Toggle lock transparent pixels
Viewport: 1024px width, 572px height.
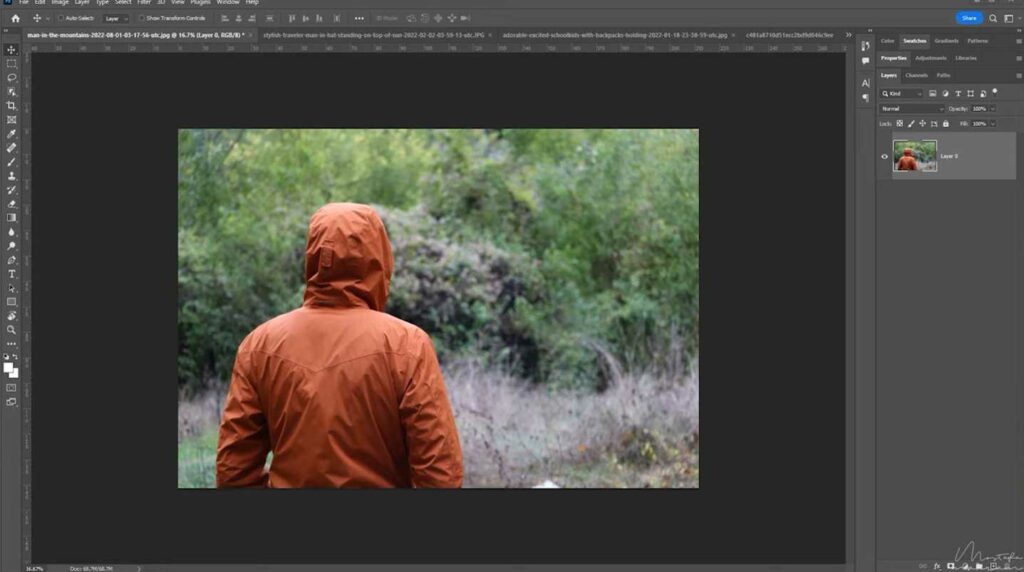tap(899, 123)
